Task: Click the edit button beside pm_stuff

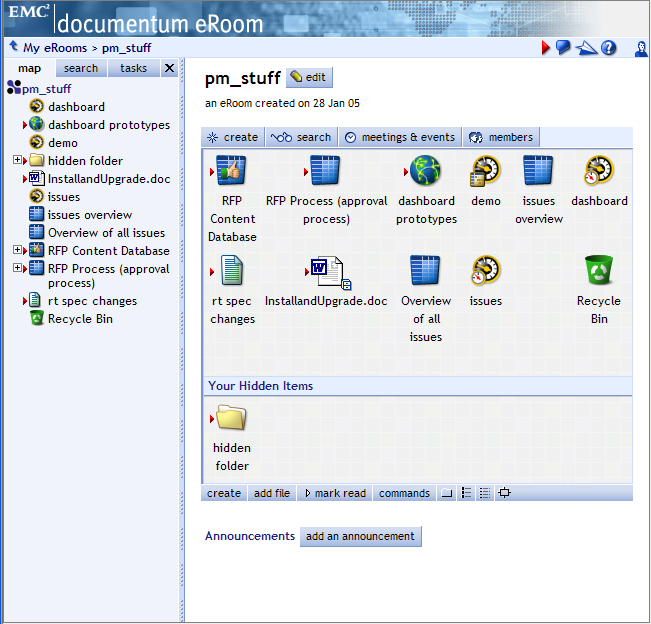Action: (309, 78)
